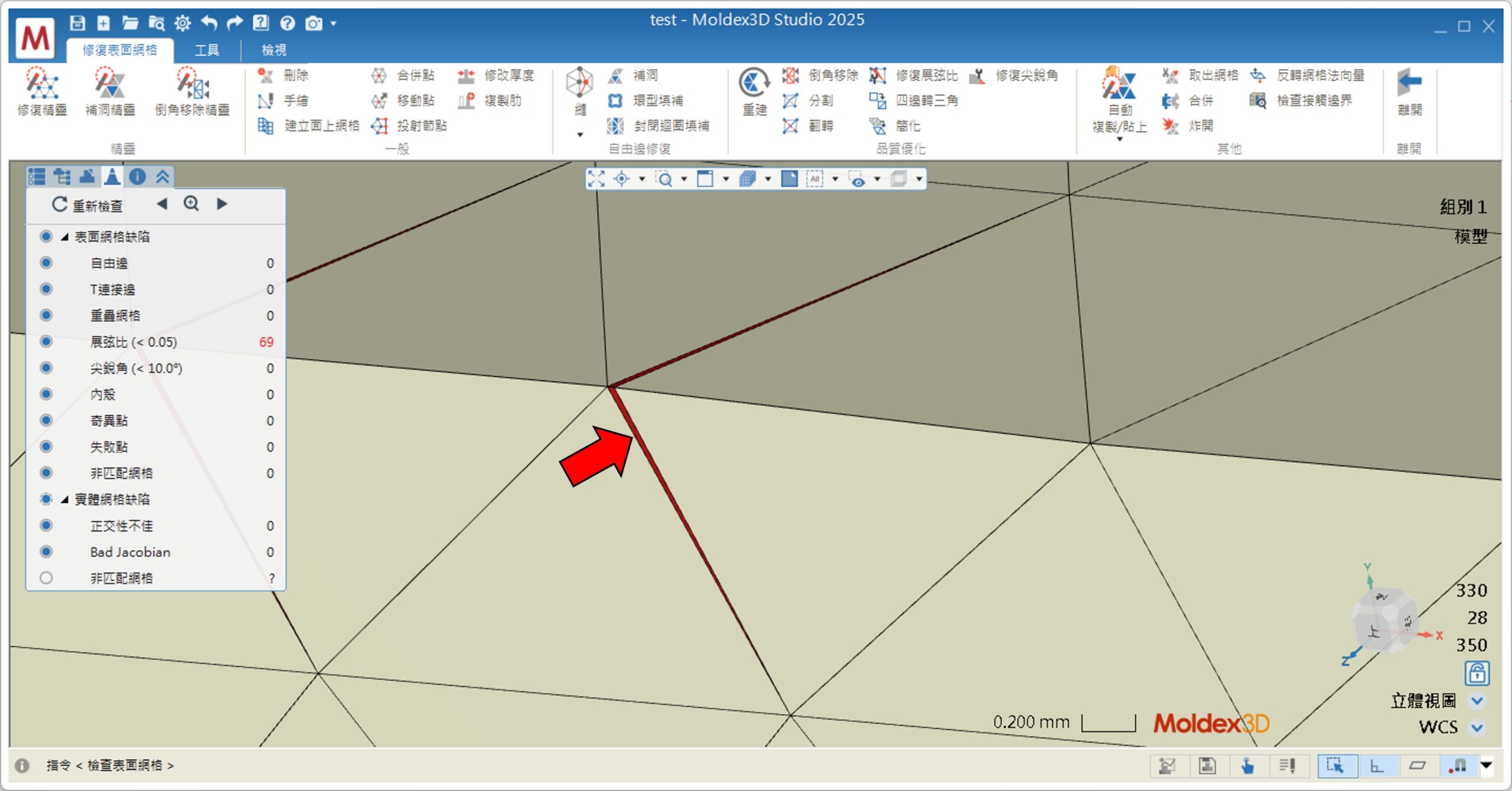Click 建立面上網格 tool
Image resolution: width=1512 pixels, height=791 pixels.
click(x=308, y=125)
